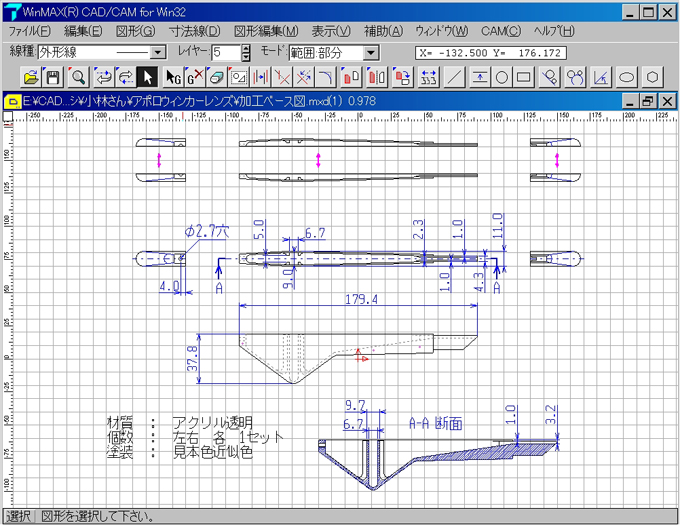Click the 37.8 dimension text
The width and height of the screenshot is (680, 525).
coord(193,358)
